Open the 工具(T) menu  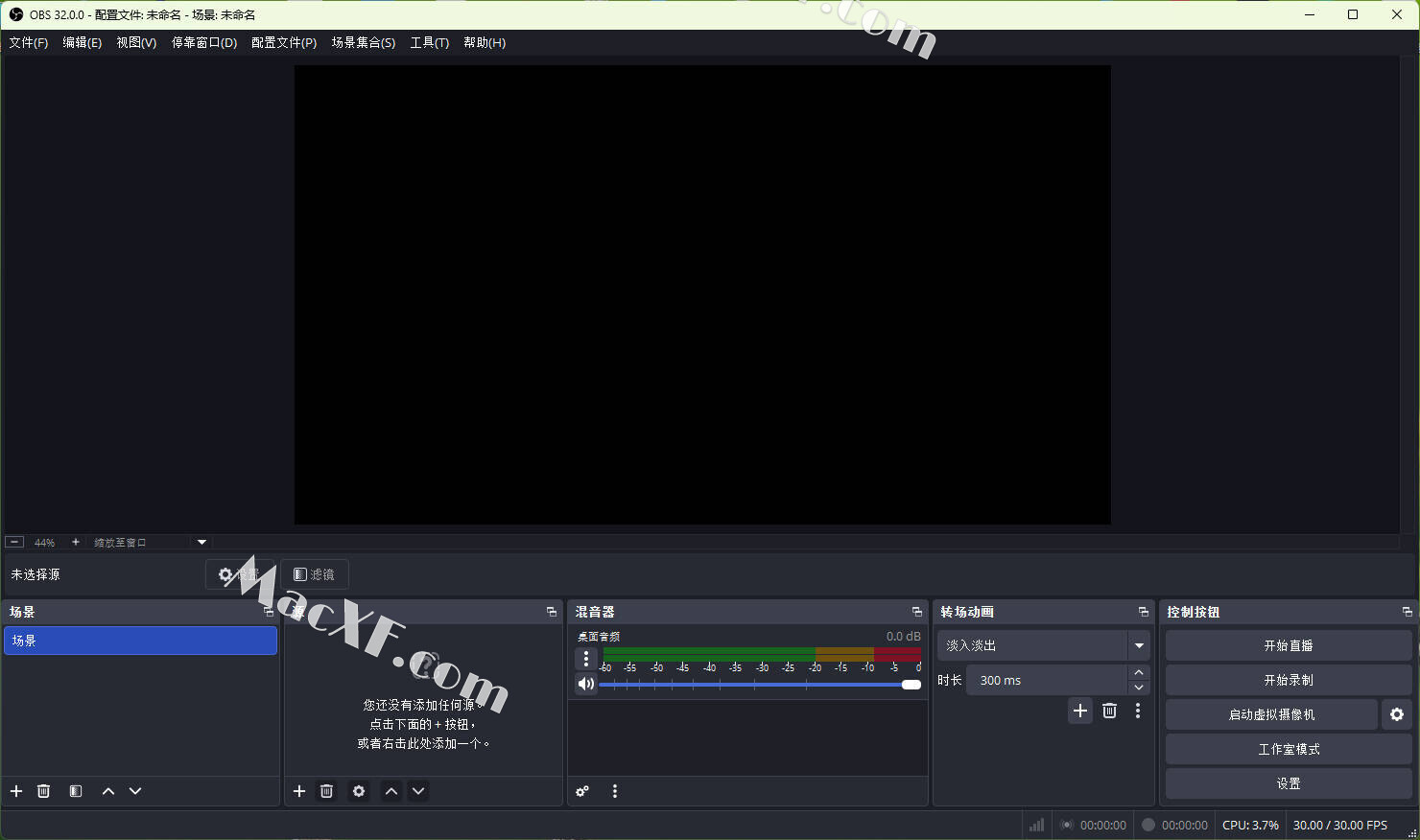pos(429,42)
